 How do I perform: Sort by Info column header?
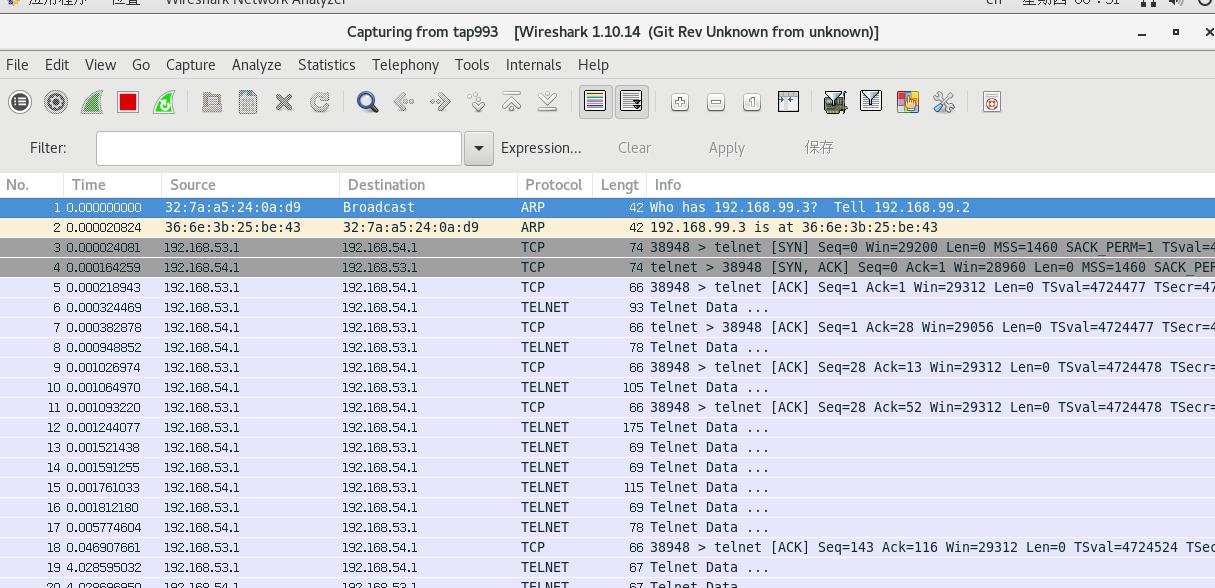point(930,185)
